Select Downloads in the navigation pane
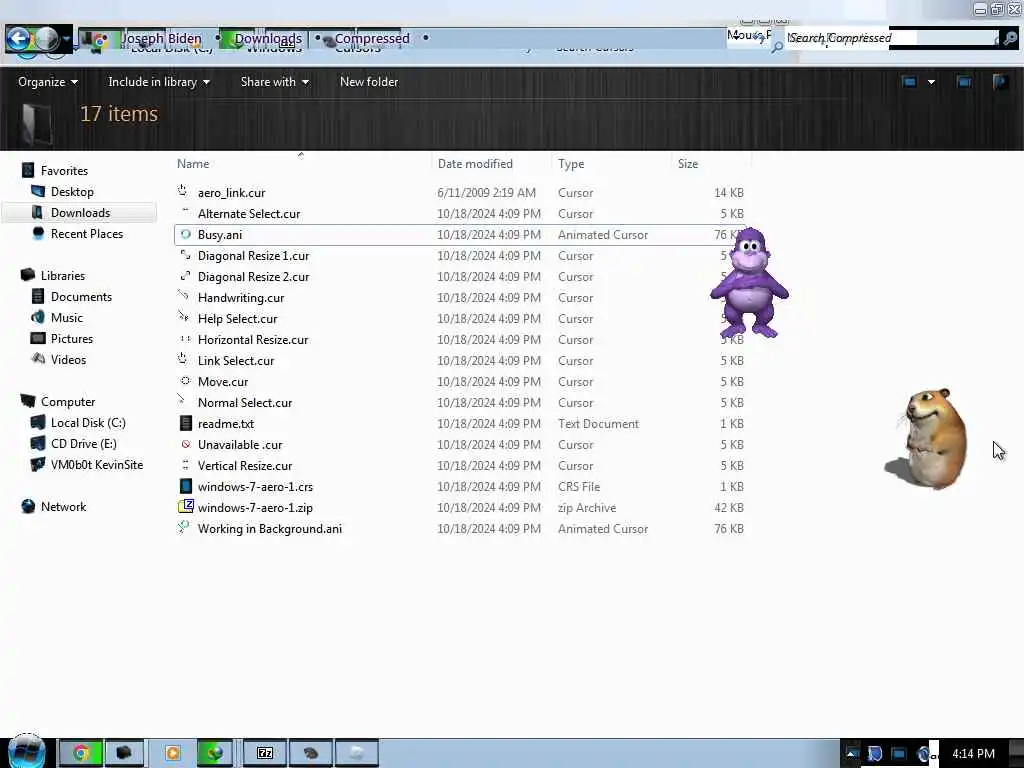The width and height of the screenshot is (1024, 768). click(x=80, y=212)
